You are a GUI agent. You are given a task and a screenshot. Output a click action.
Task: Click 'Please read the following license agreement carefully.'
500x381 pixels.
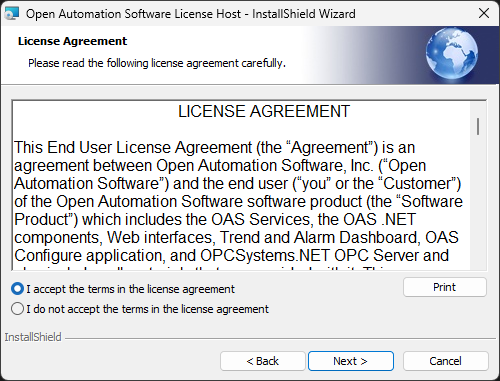click(157, 63)
